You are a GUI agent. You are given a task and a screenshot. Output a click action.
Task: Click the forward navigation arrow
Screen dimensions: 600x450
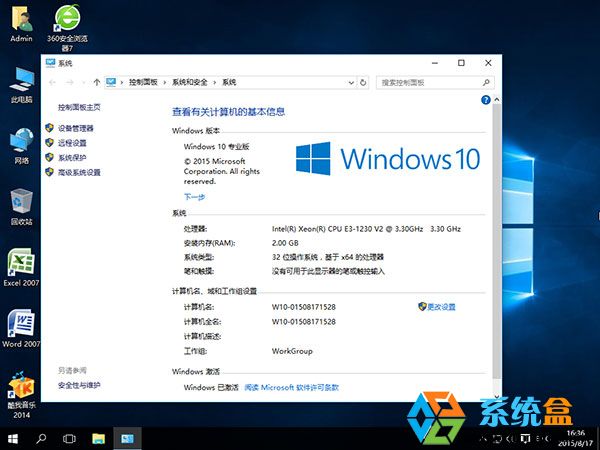tap(69, 82)
